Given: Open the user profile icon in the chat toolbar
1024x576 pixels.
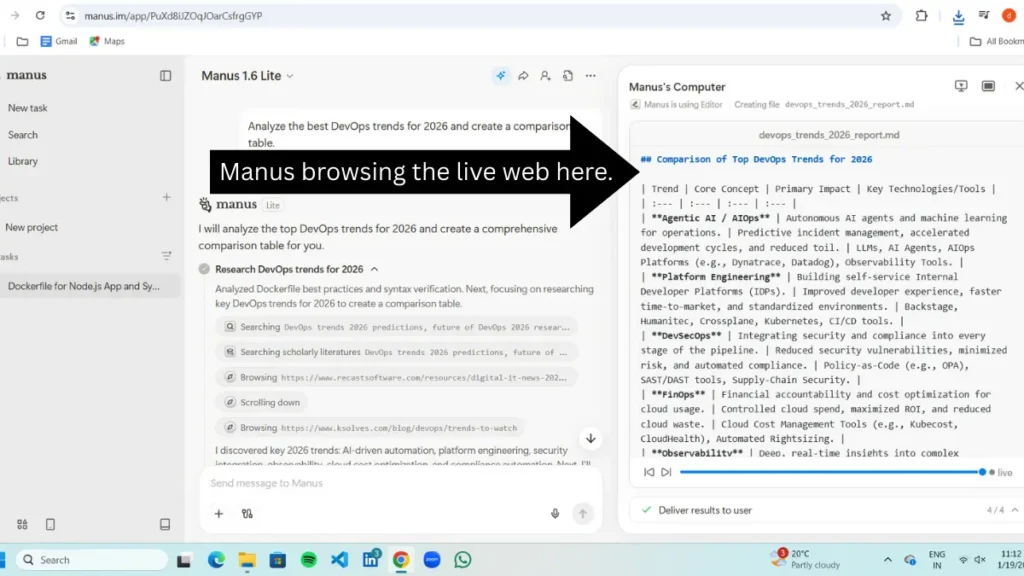Looking at the screenshot, I should (546, 75).
